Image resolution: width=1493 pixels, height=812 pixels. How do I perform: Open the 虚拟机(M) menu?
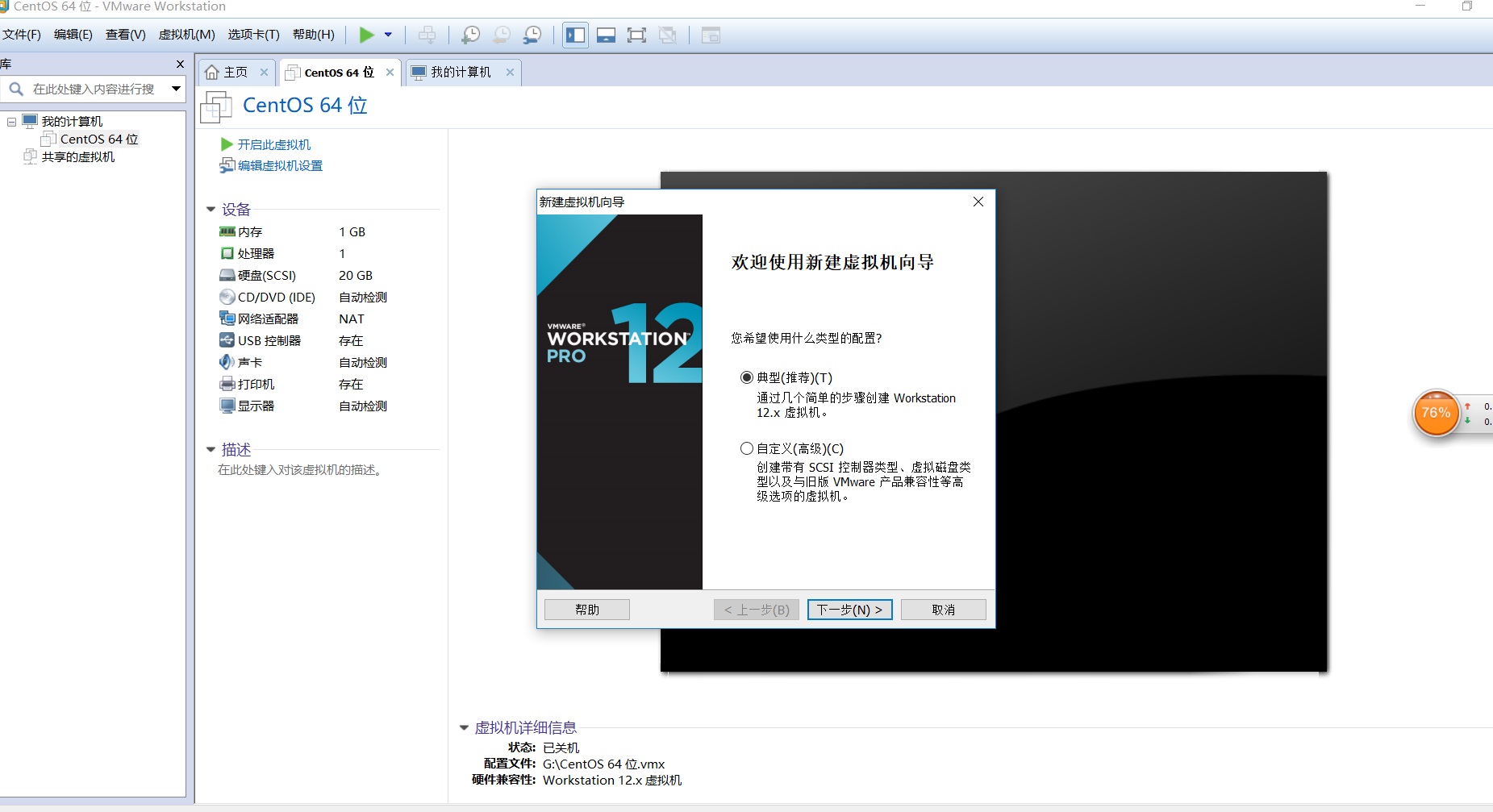pos(187,35)
